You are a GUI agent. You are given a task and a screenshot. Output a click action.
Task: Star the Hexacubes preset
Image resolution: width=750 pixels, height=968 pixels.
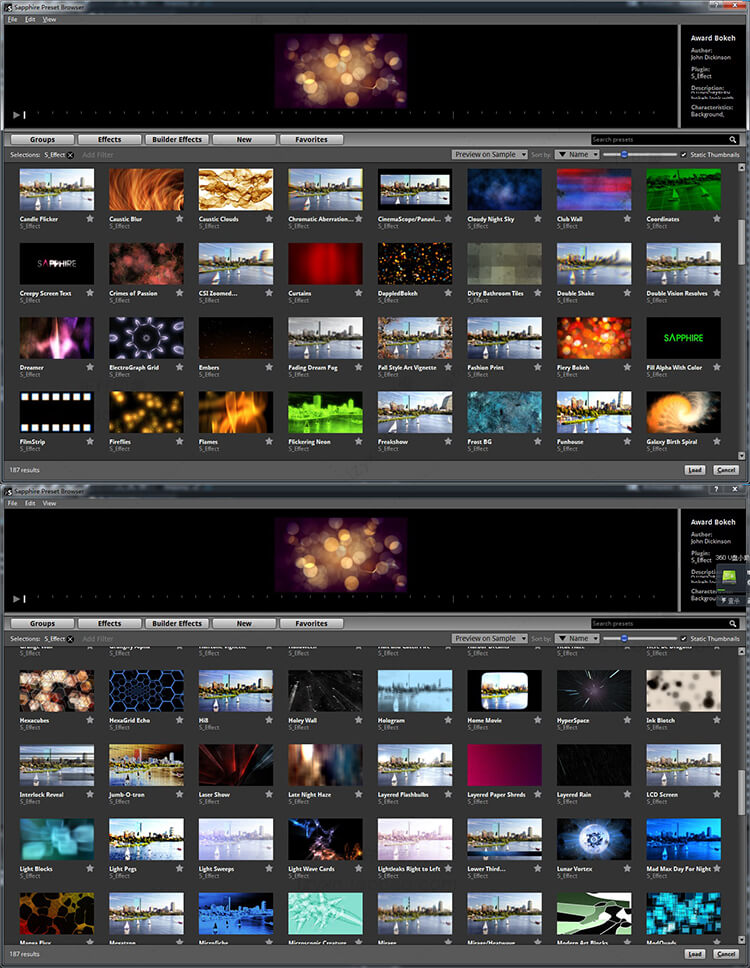(x=90, y=720)
